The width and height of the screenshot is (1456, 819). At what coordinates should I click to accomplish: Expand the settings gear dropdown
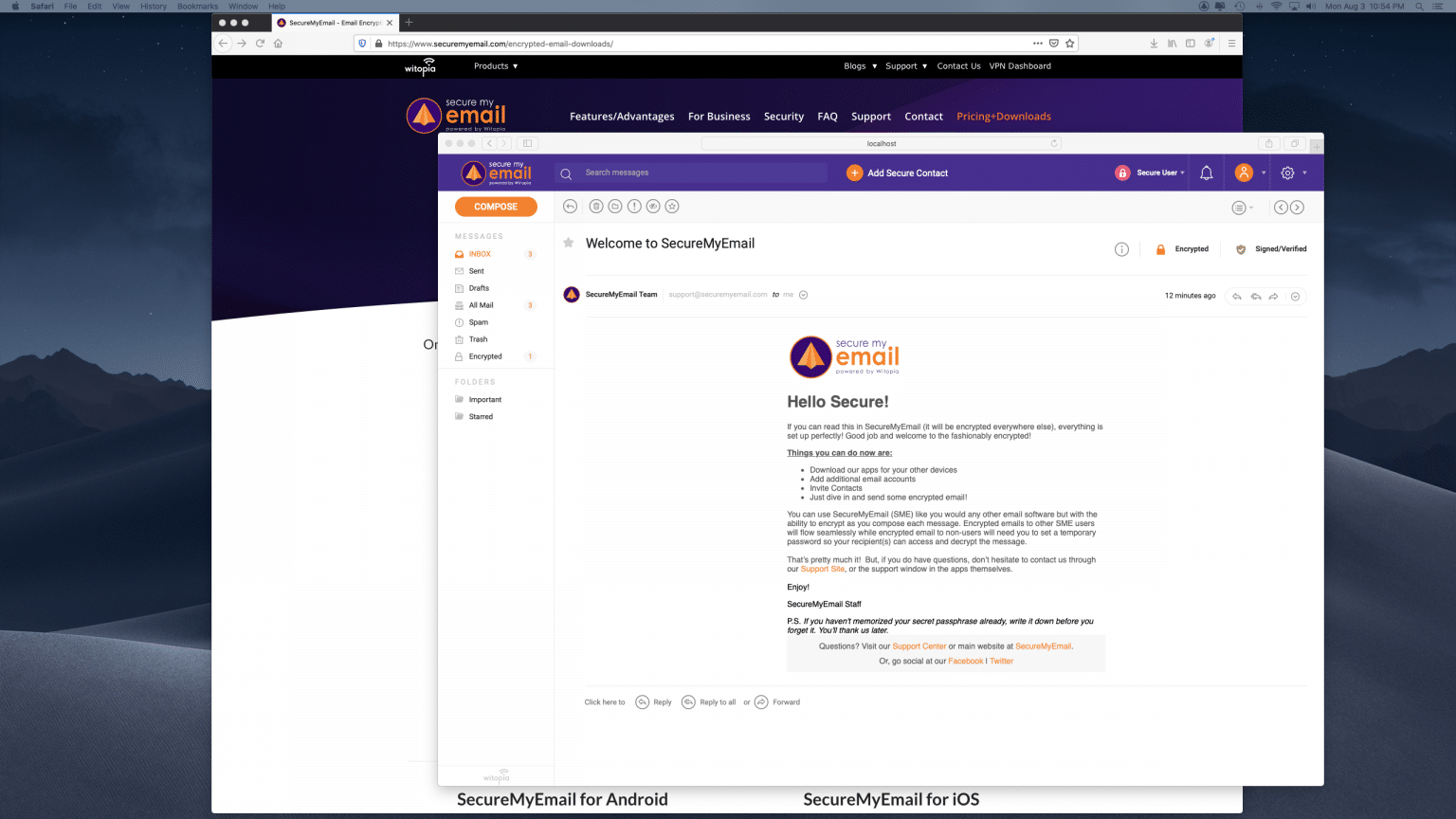pyautogui.click(x=1293, y=173)
